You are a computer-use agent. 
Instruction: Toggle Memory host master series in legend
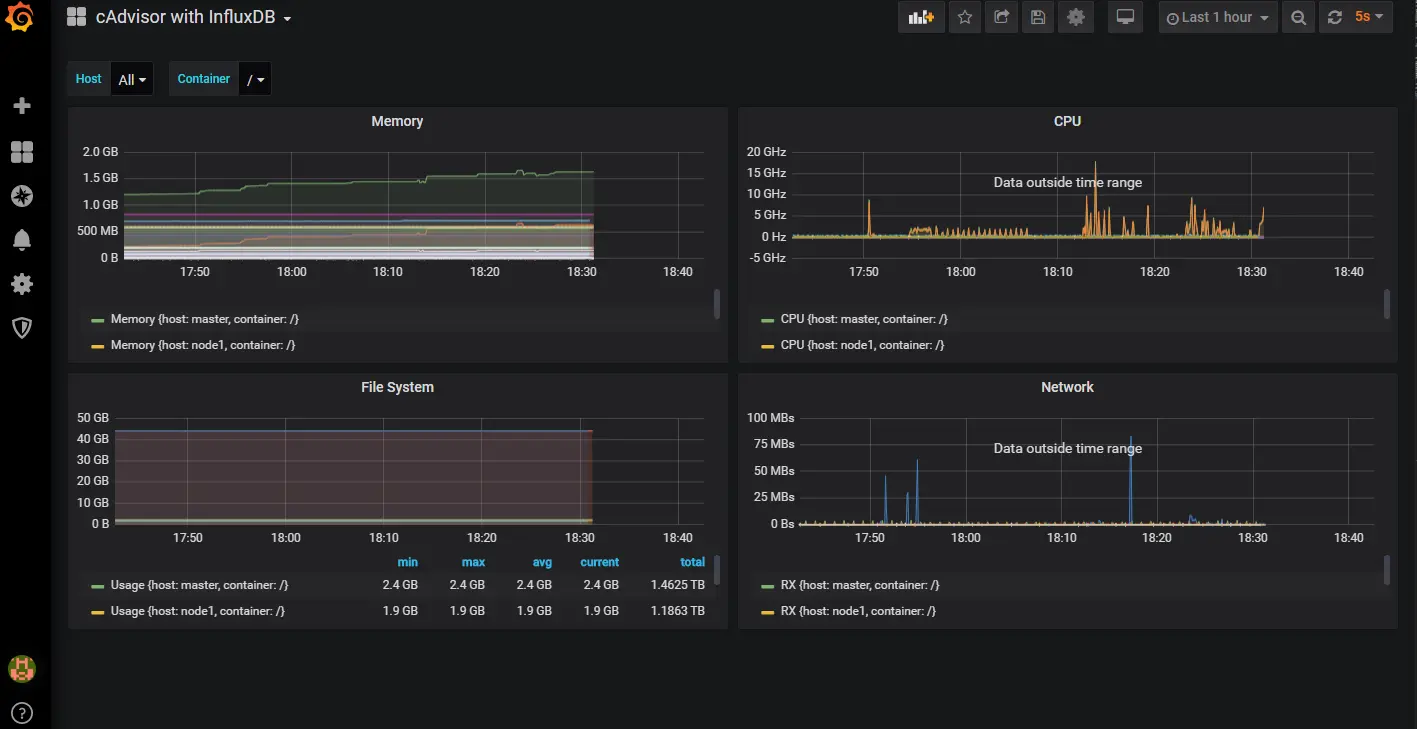(x=204, y=319)
